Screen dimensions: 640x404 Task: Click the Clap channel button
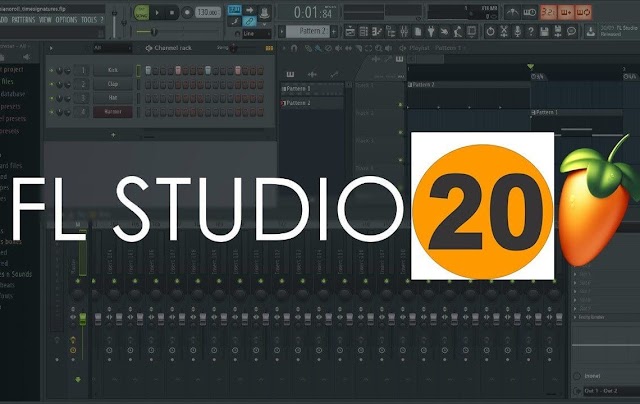(x=113, y=84)
